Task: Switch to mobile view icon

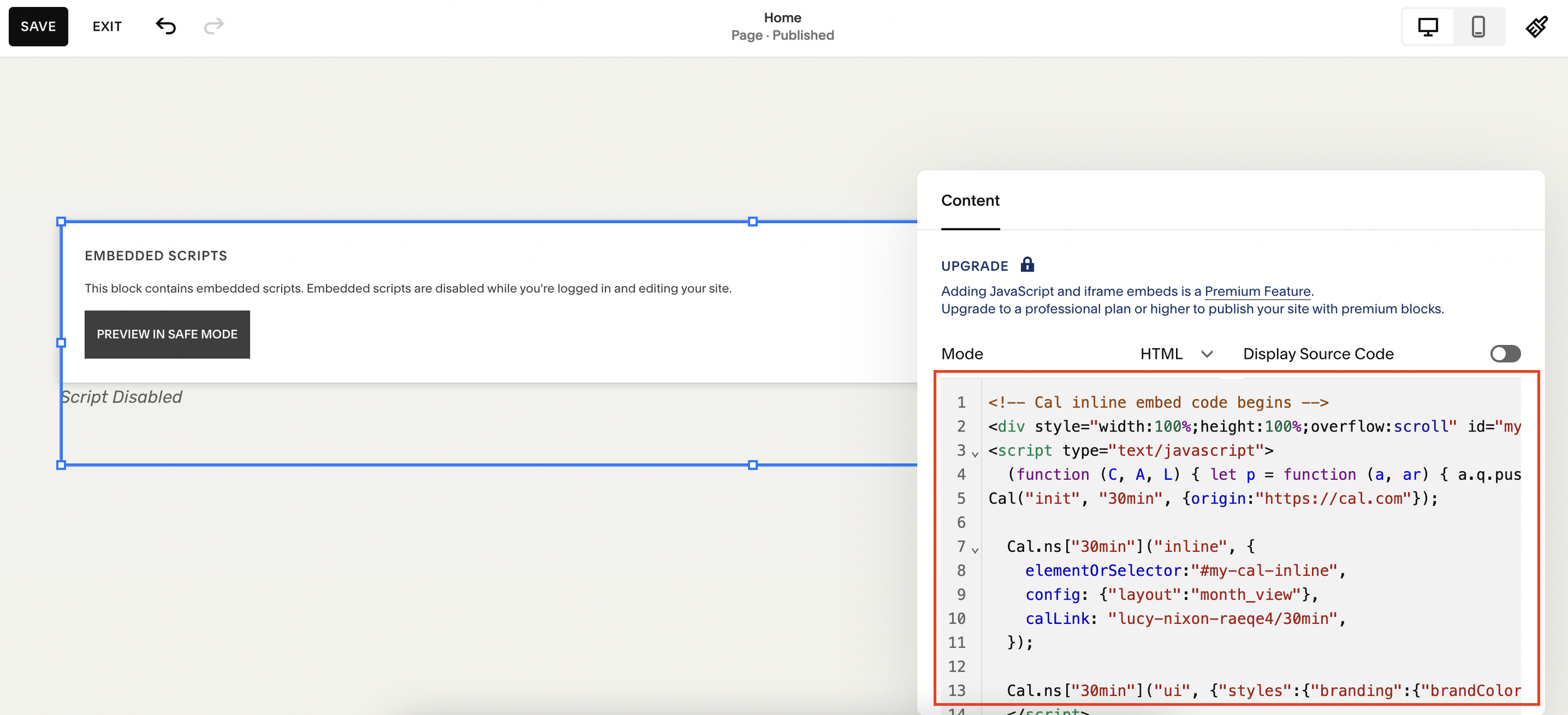Action: click(1478, 26)
